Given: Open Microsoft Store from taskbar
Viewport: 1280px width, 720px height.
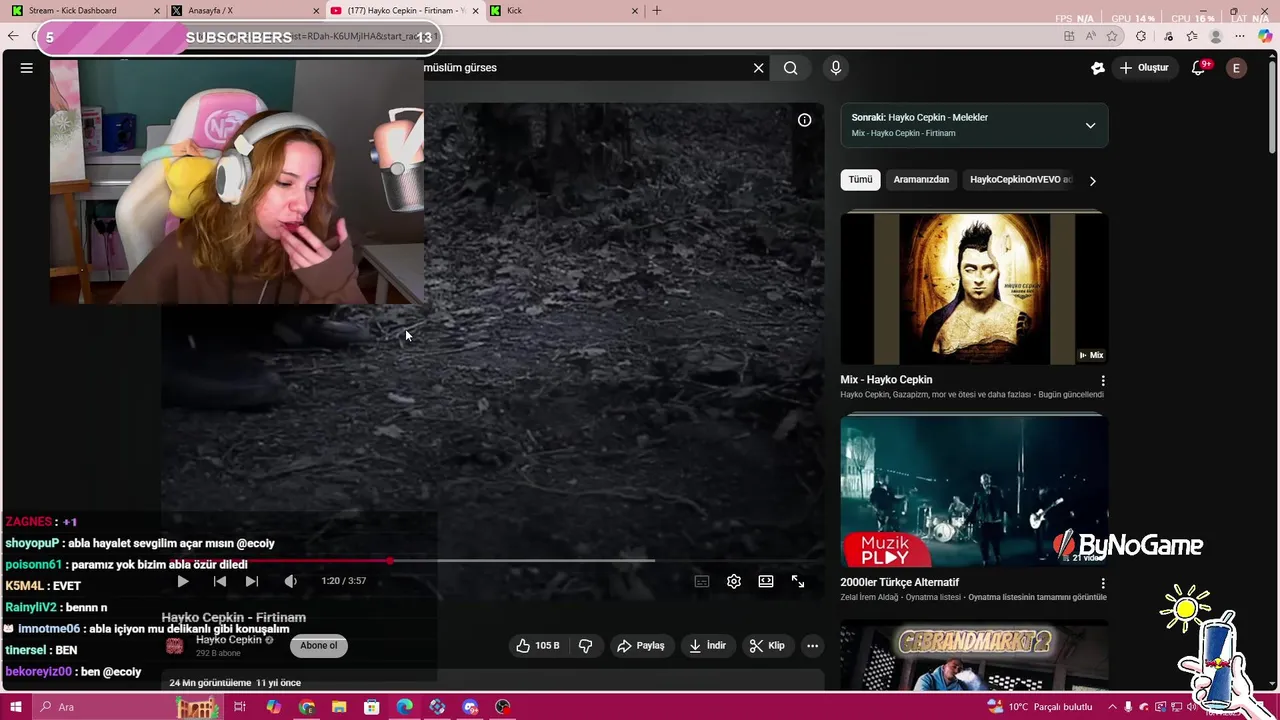Looking at the screenshot, I should tap(372, 707).
